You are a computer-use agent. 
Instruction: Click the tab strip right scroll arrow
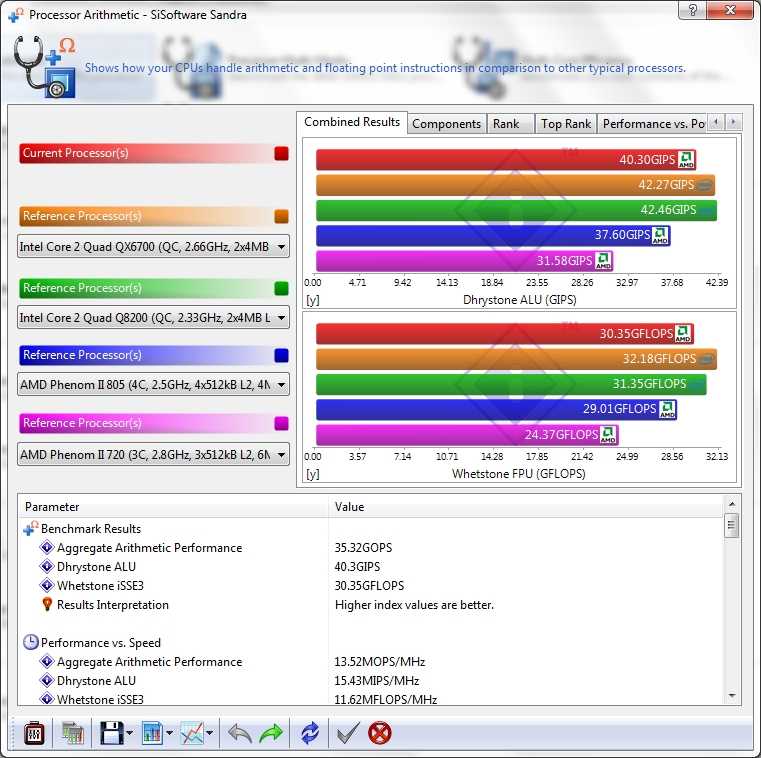click(733, 122)
